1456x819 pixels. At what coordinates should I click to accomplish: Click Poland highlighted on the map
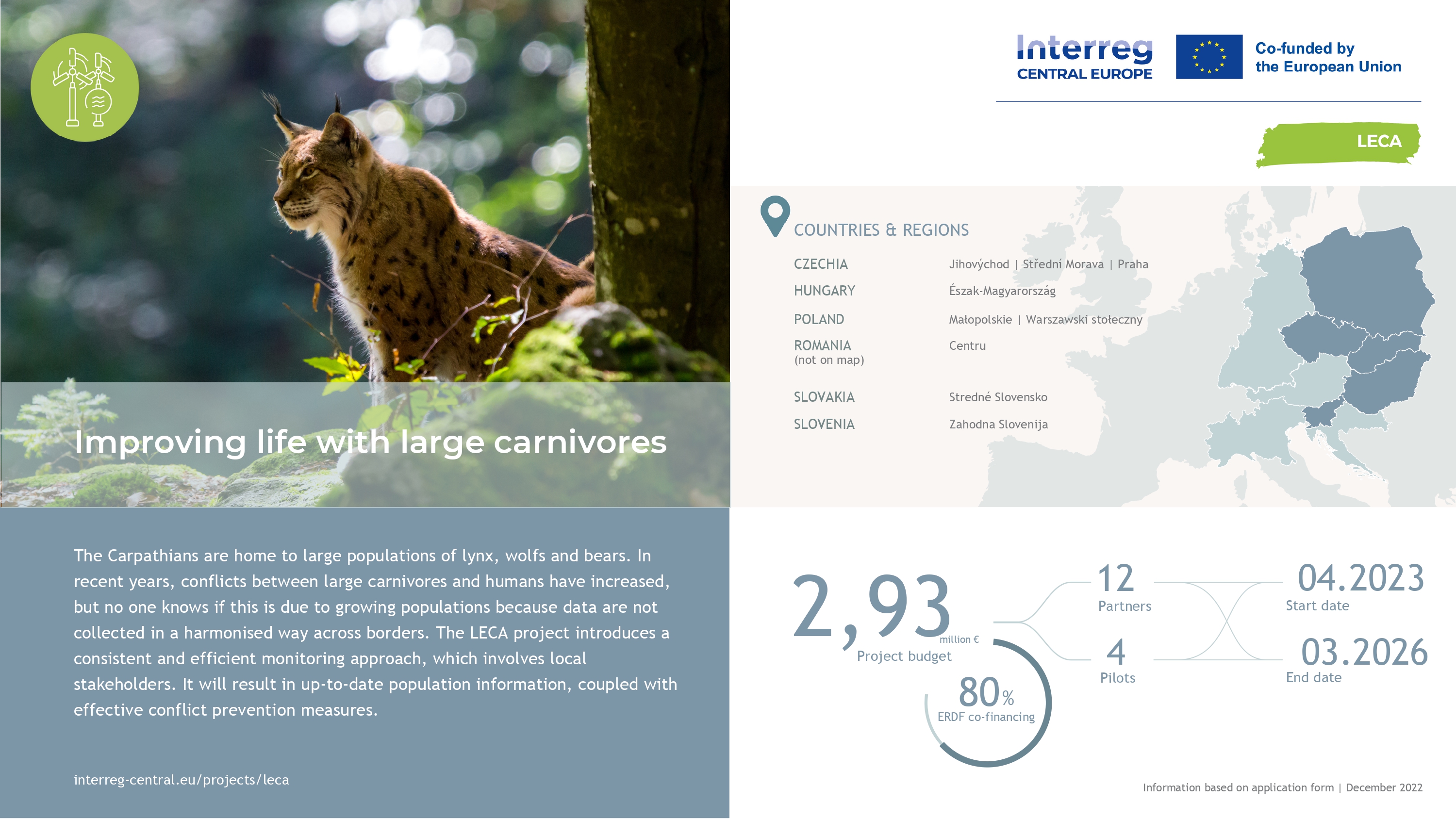[1368, 280]
